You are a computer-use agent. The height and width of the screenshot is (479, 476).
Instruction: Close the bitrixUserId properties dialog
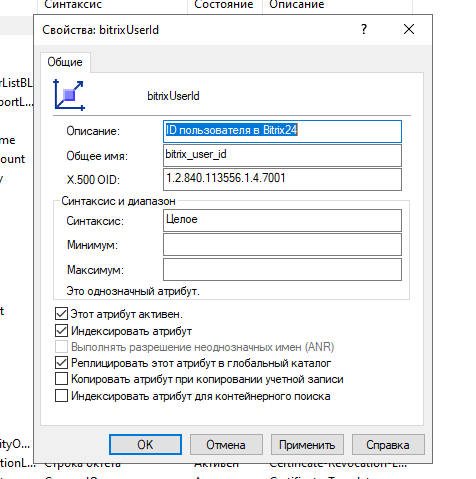click(x=409, y=29)
